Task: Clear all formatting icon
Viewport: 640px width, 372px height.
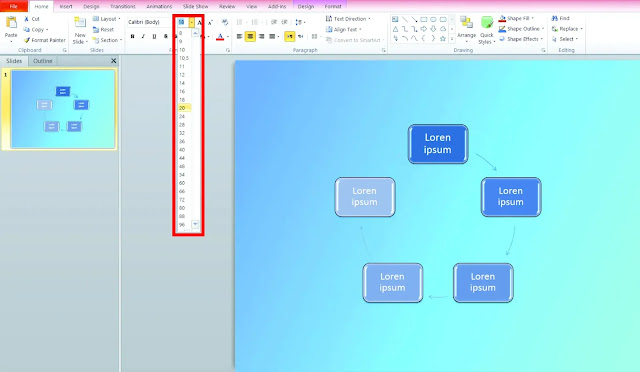Action: (x=224, y=22)
